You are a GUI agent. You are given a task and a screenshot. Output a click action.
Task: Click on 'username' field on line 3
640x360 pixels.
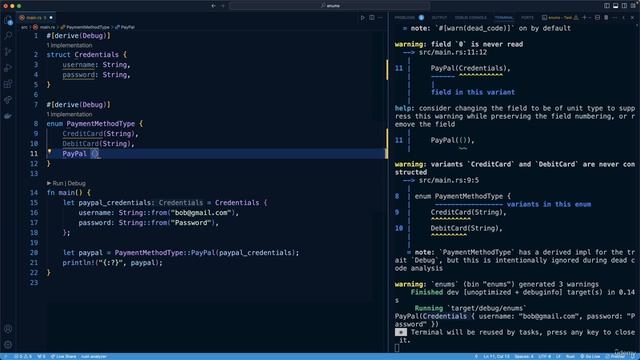click(78, 64)
